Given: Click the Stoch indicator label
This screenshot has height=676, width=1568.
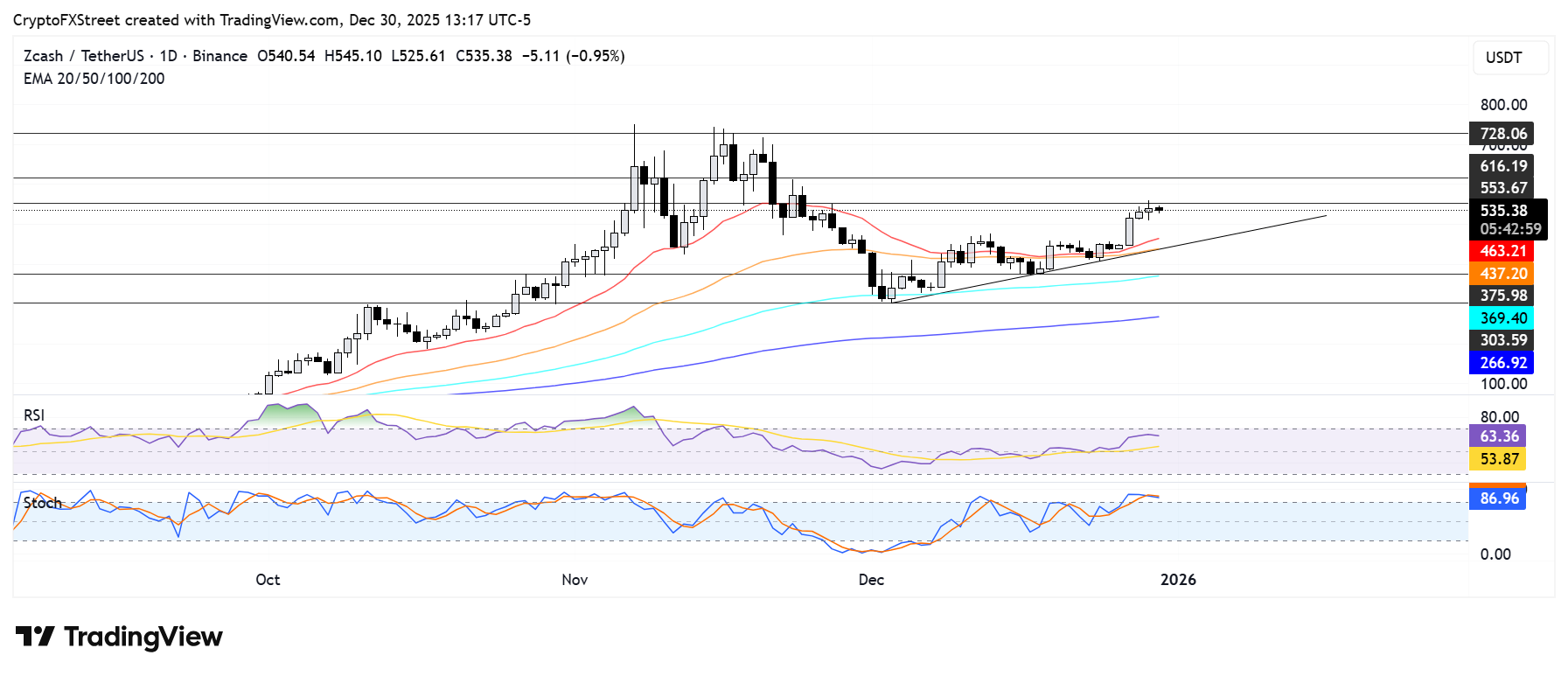Looking at the screenshot, I should [x=42, y=503].
